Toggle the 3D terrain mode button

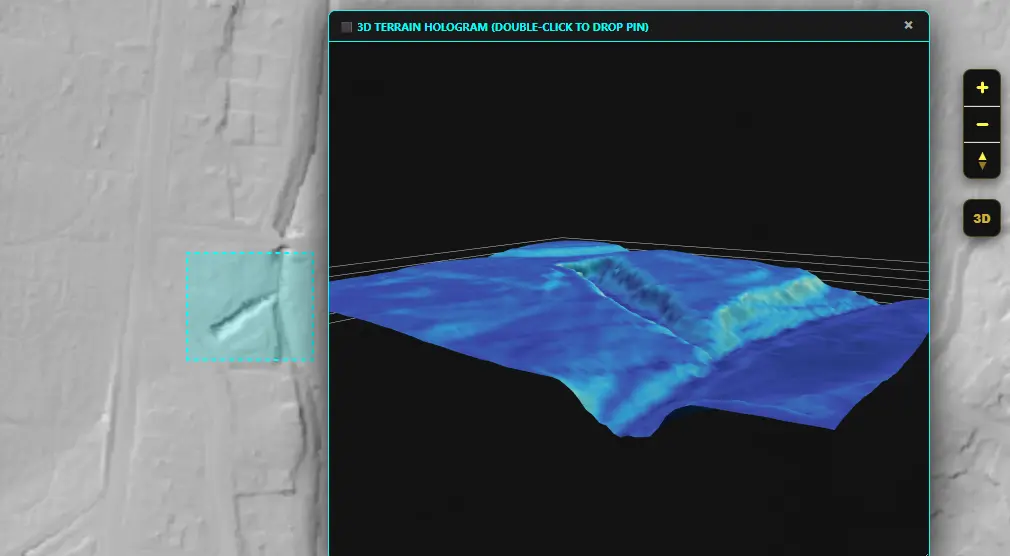pyautogui.click(x=982, y=218)
